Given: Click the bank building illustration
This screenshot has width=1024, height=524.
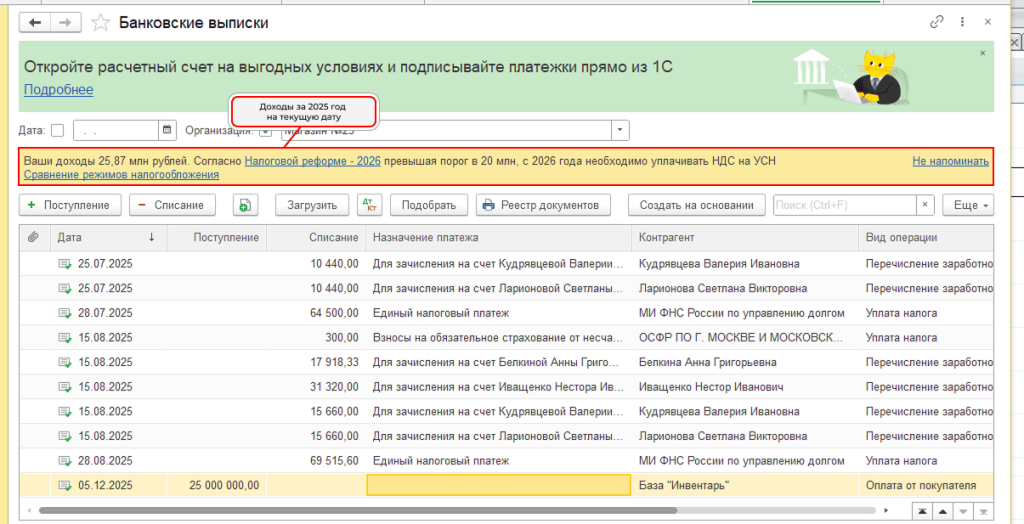Looking at the screenshot, I should click(x=811, y=68).
